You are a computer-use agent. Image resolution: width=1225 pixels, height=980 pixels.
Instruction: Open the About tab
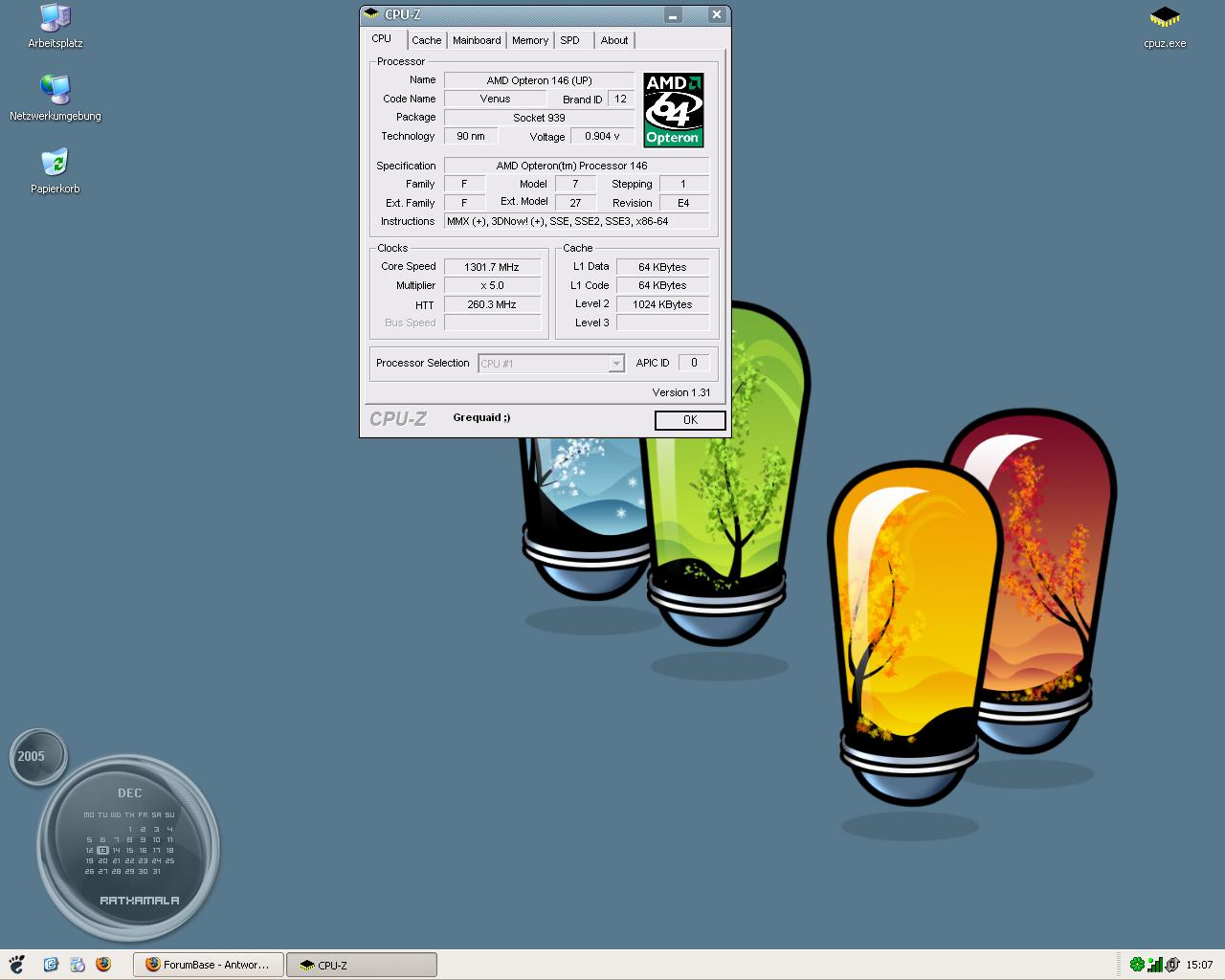[614, 40]
